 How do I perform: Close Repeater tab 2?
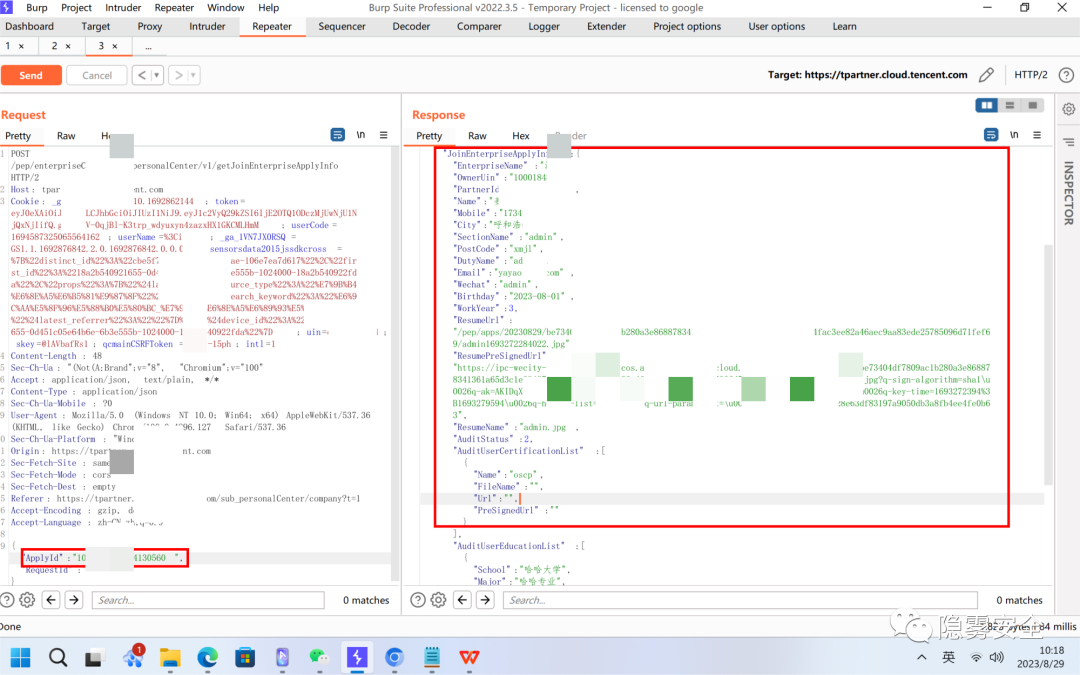pos(68,46)
